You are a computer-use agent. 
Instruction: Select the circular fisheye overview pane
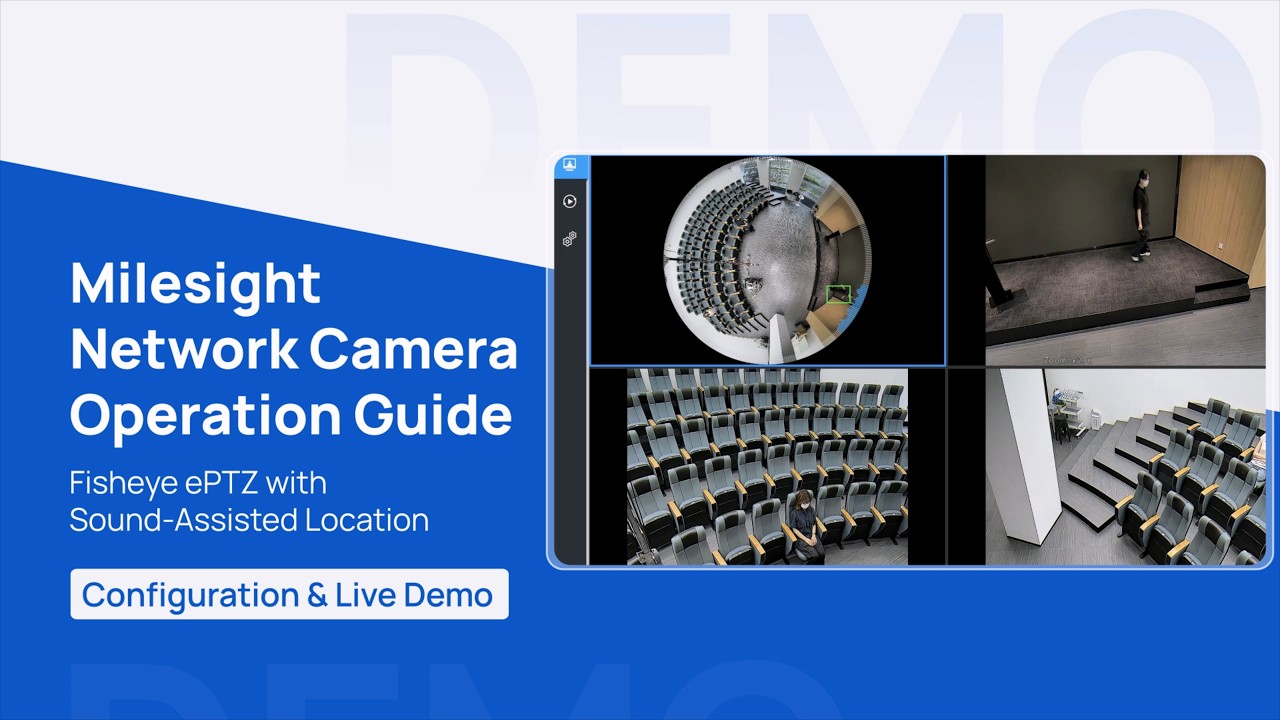767,261
